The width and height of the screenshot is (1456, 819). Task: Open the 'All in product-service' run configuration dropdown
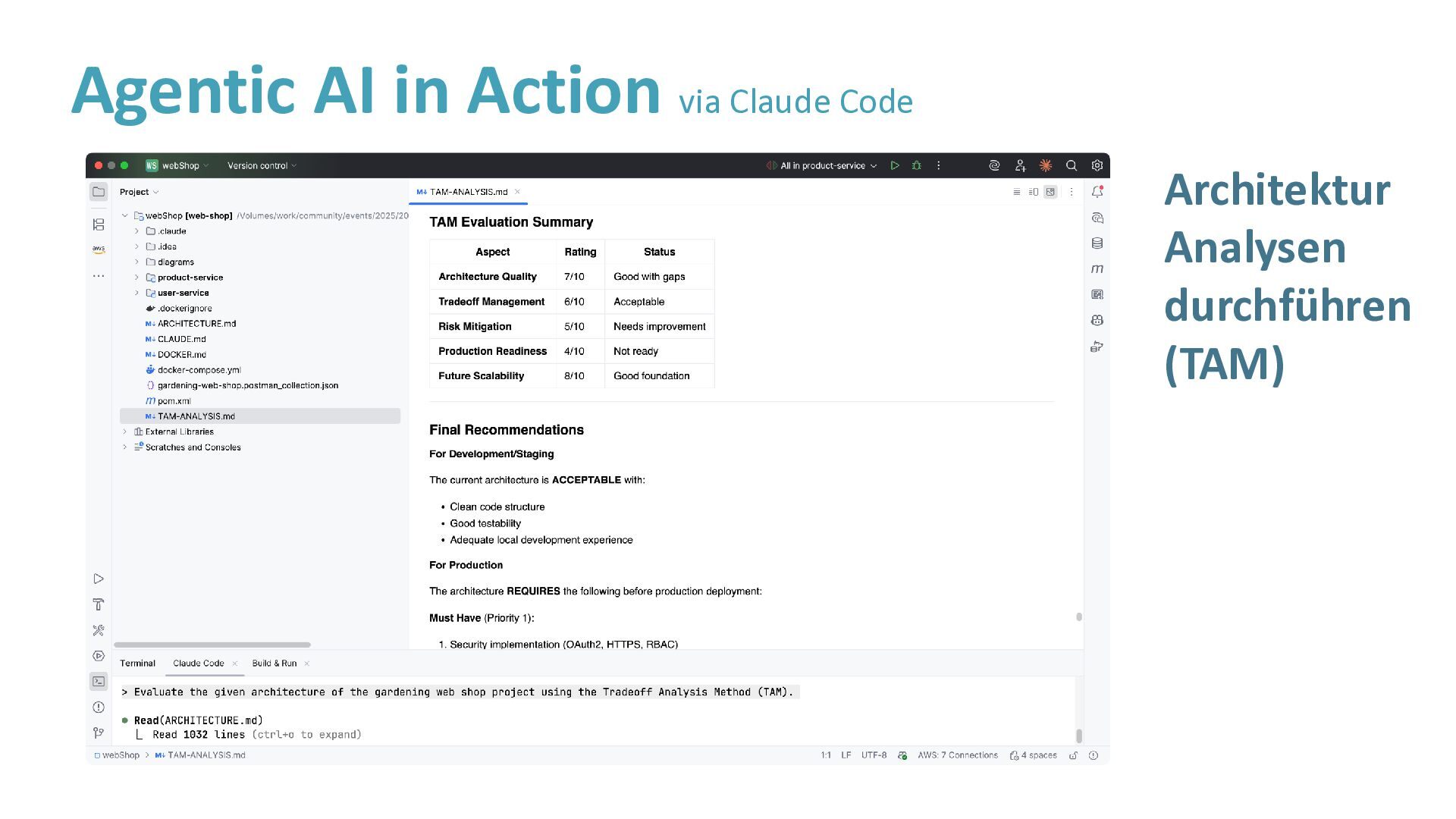(x=828, y=165)
